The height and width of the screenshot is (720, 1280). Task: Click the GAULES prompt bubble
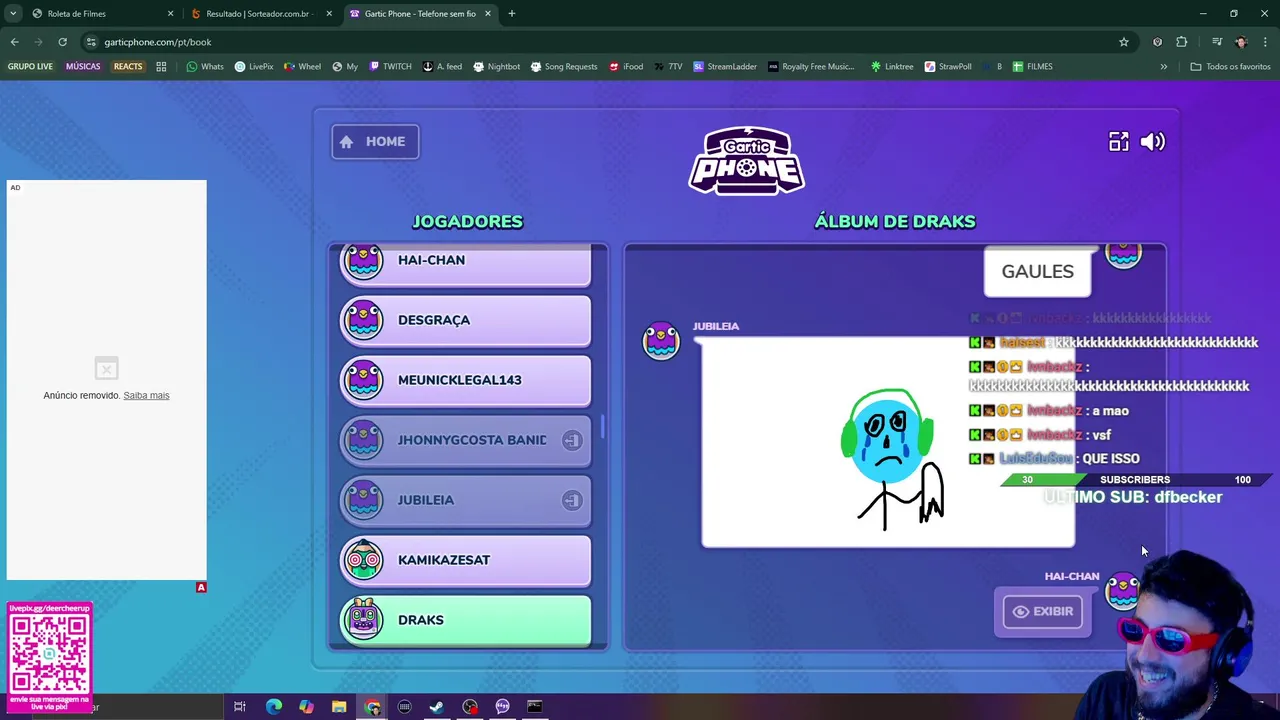point(1037,272)
